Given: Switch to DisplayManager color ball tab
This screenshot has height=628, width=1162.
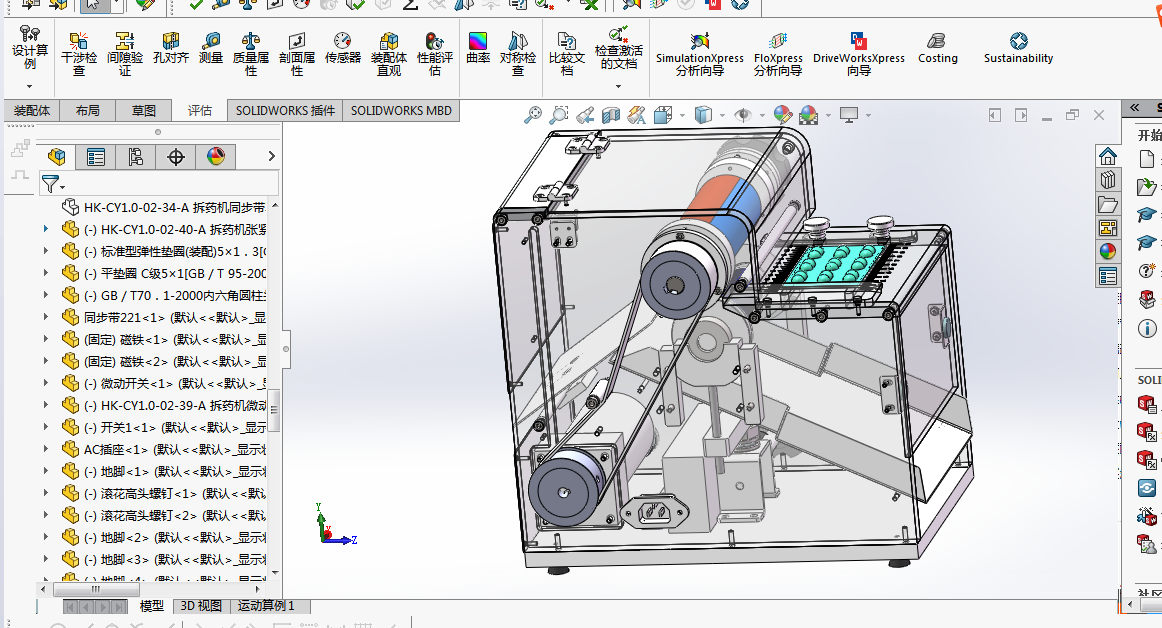Looking at the screenshot, I should click(x=216, y=156).
